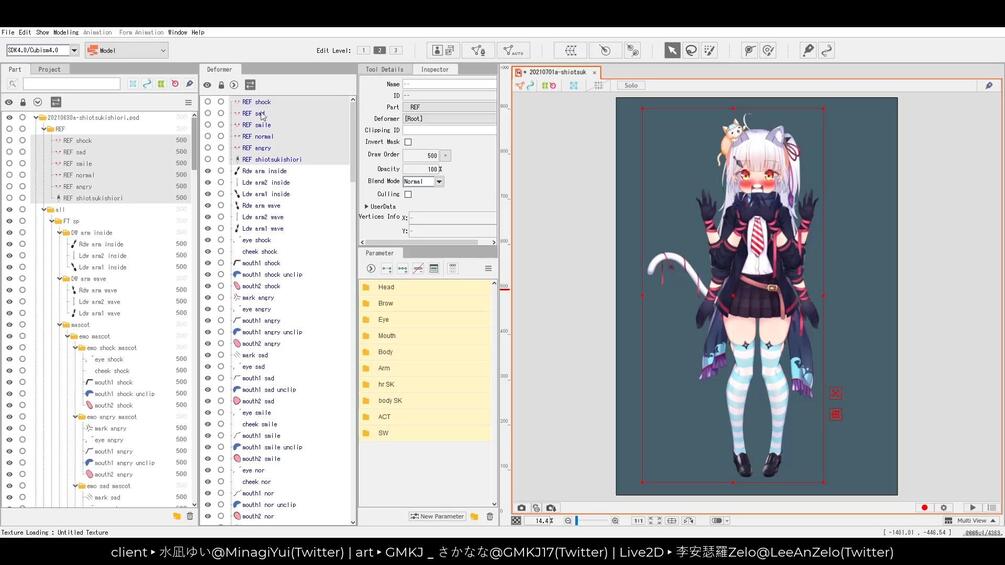
Task: Hide the all folder in Part panel
Action: click(x=9, y=209)
